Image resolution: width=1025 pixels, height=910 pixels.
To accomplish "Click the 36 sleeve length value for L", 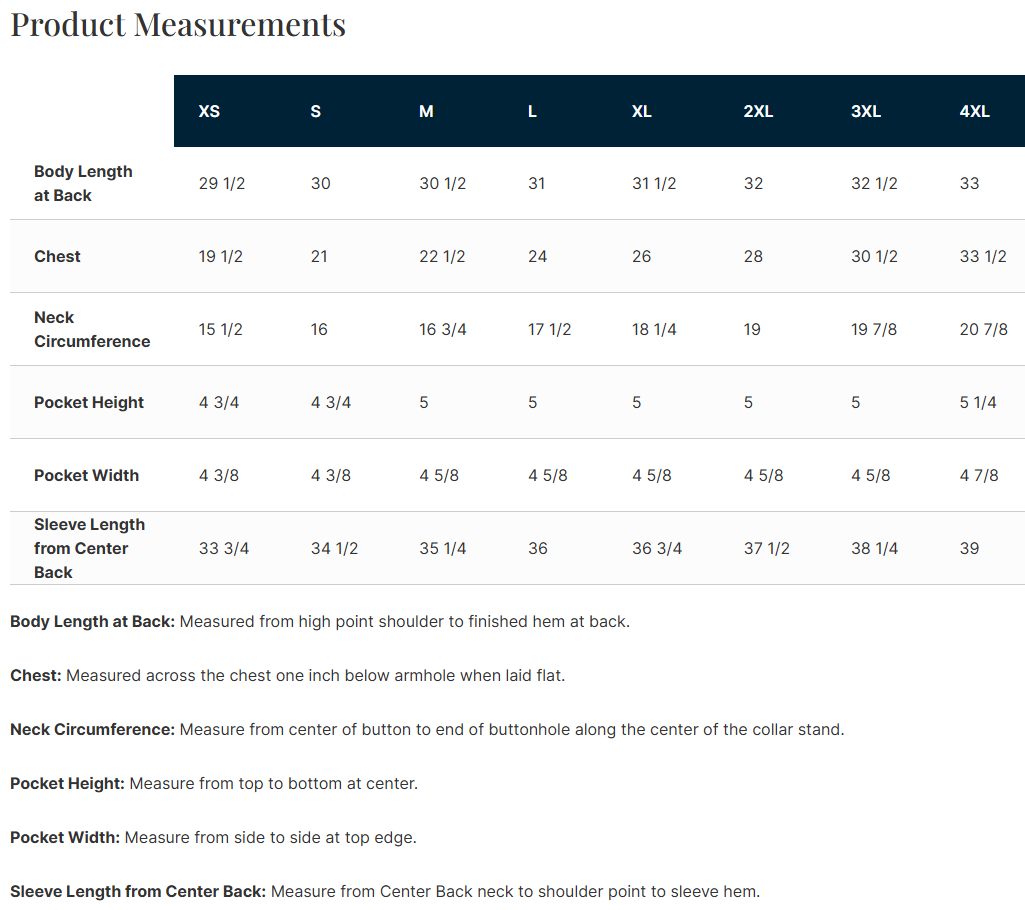I will [537, 548].
